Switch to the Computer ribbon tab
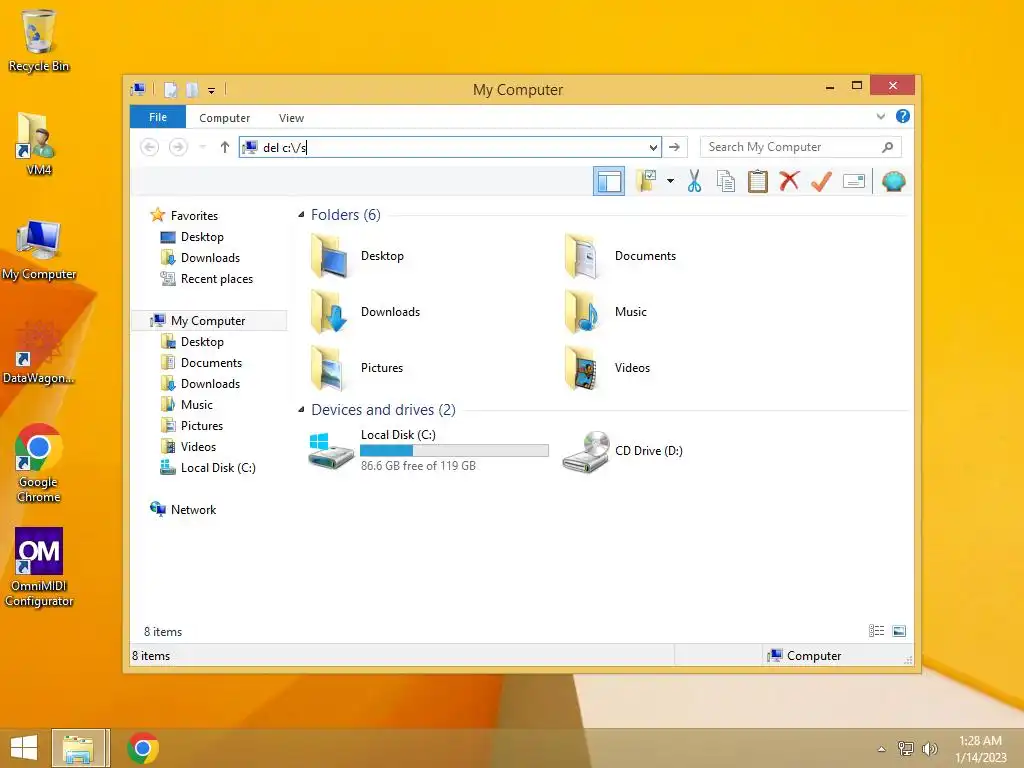This screenshot has height=768, width=1024. point(225,118)
